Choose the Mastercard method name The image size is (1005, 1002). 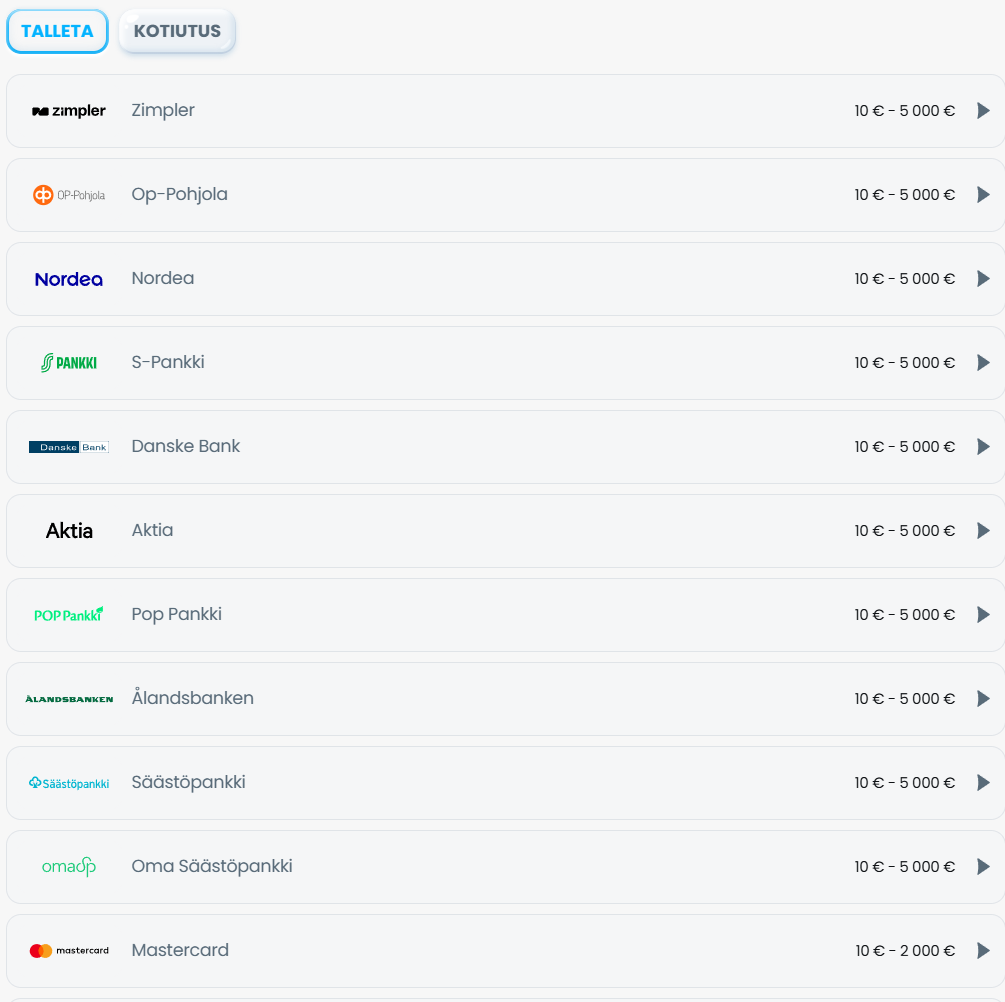coord(180,950)
